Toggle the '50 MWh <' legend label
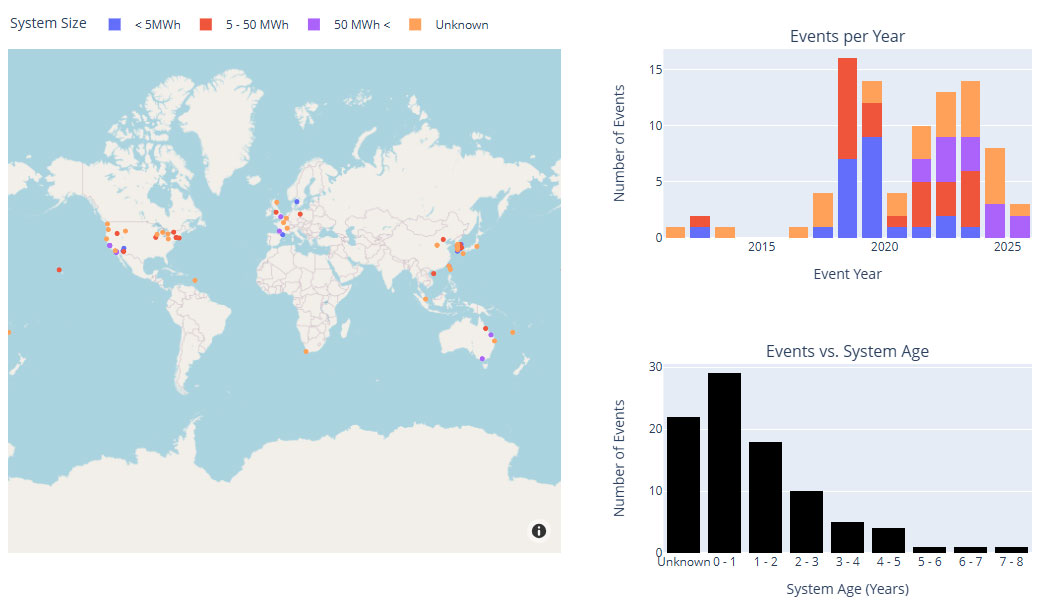This screenshot has height=604, width=1039. click(356, 25)
